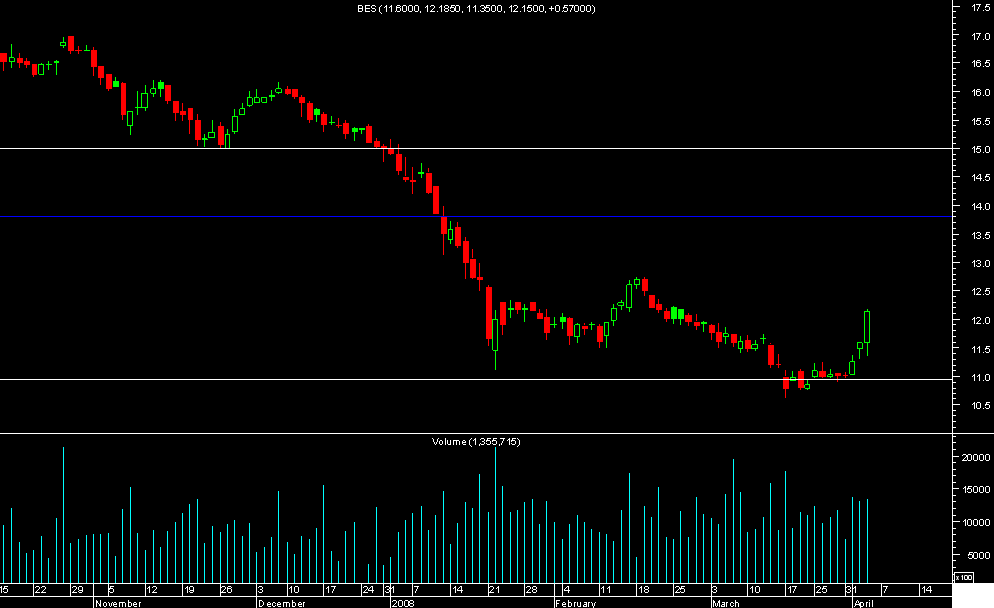Image resolution: width=994 pixels, height=608 pixels.
Task: Select the date label 29 on the time axis
Action: [77, 590]
